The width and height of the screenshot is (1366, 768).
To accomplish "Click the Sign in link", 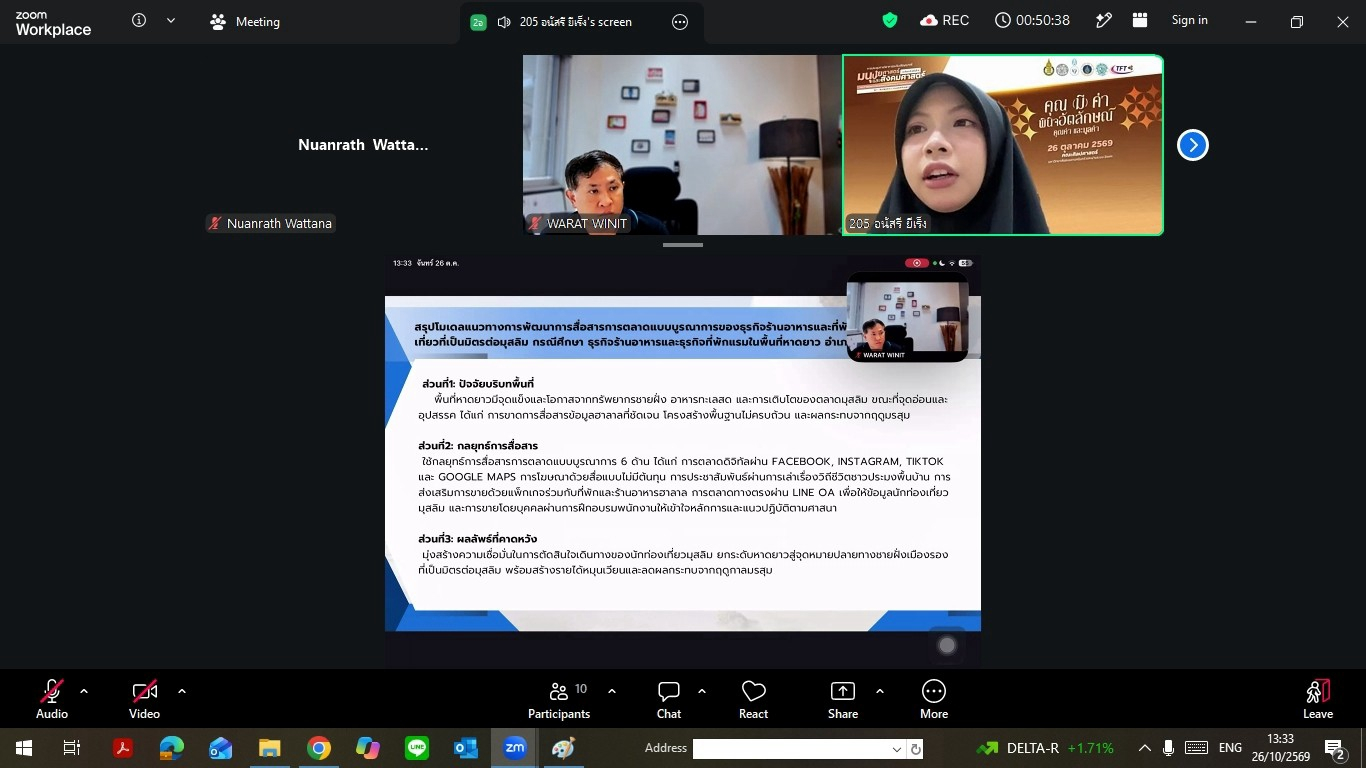I will (1189, 21).
